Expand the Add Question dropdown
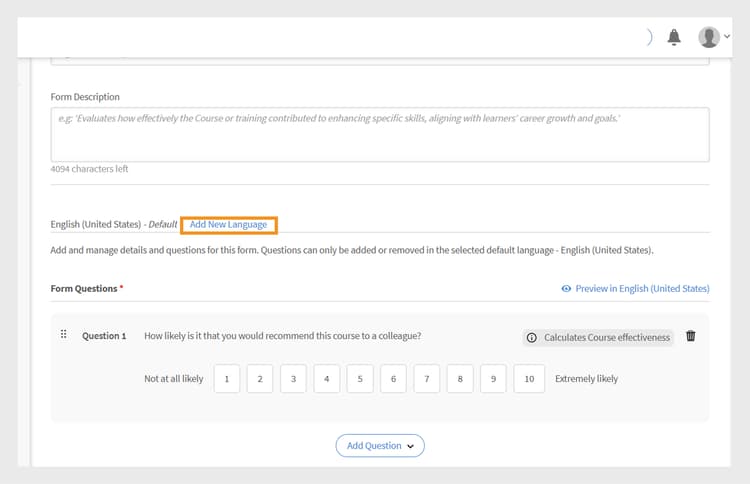The height and width of the screenshot is (484, 750). click(x=380, y=446)
